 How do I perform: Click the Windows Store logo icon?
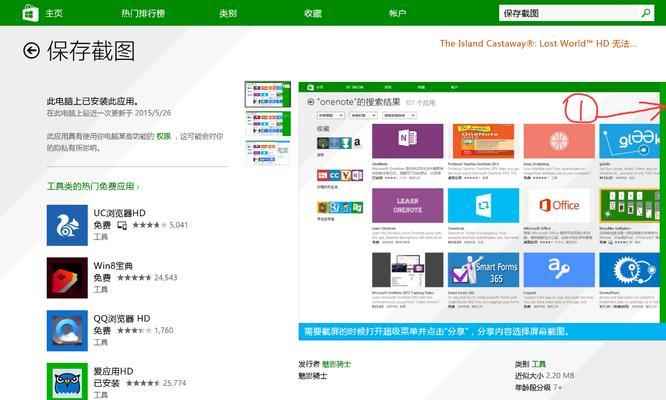[30, 13]
